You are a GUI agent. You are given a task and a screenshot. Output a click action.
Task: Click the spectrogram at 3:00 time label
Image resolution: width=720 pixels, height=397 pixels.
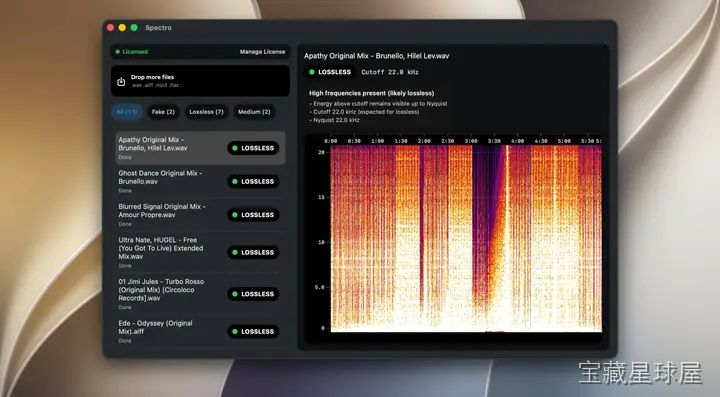tap(471, 141)
